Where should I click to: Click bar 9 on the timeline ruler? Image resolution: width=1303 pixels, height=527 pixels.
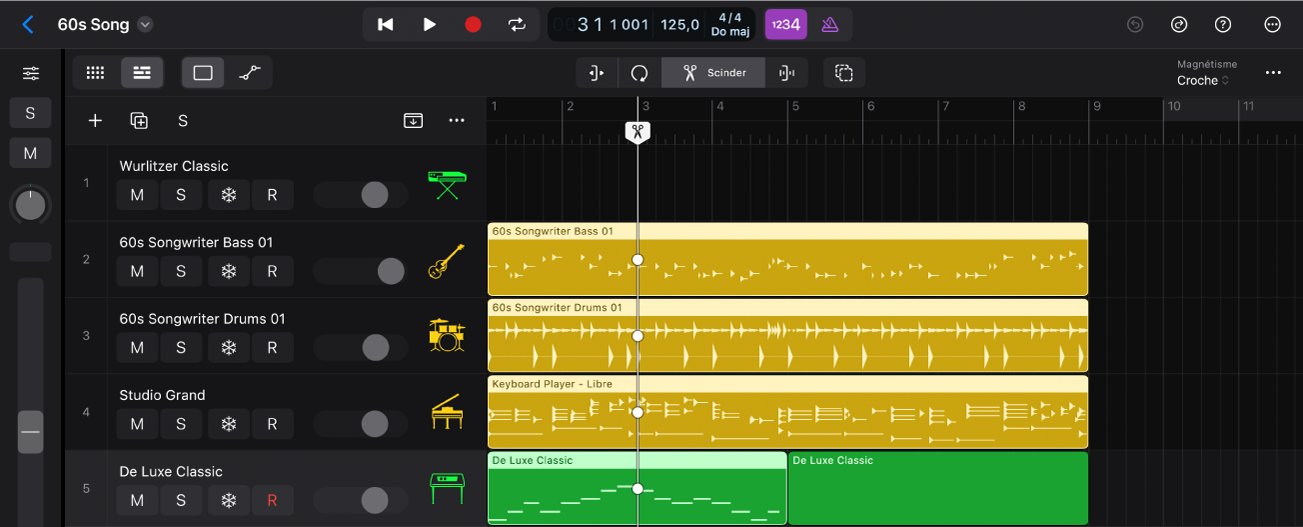[x=1097, y=106]
